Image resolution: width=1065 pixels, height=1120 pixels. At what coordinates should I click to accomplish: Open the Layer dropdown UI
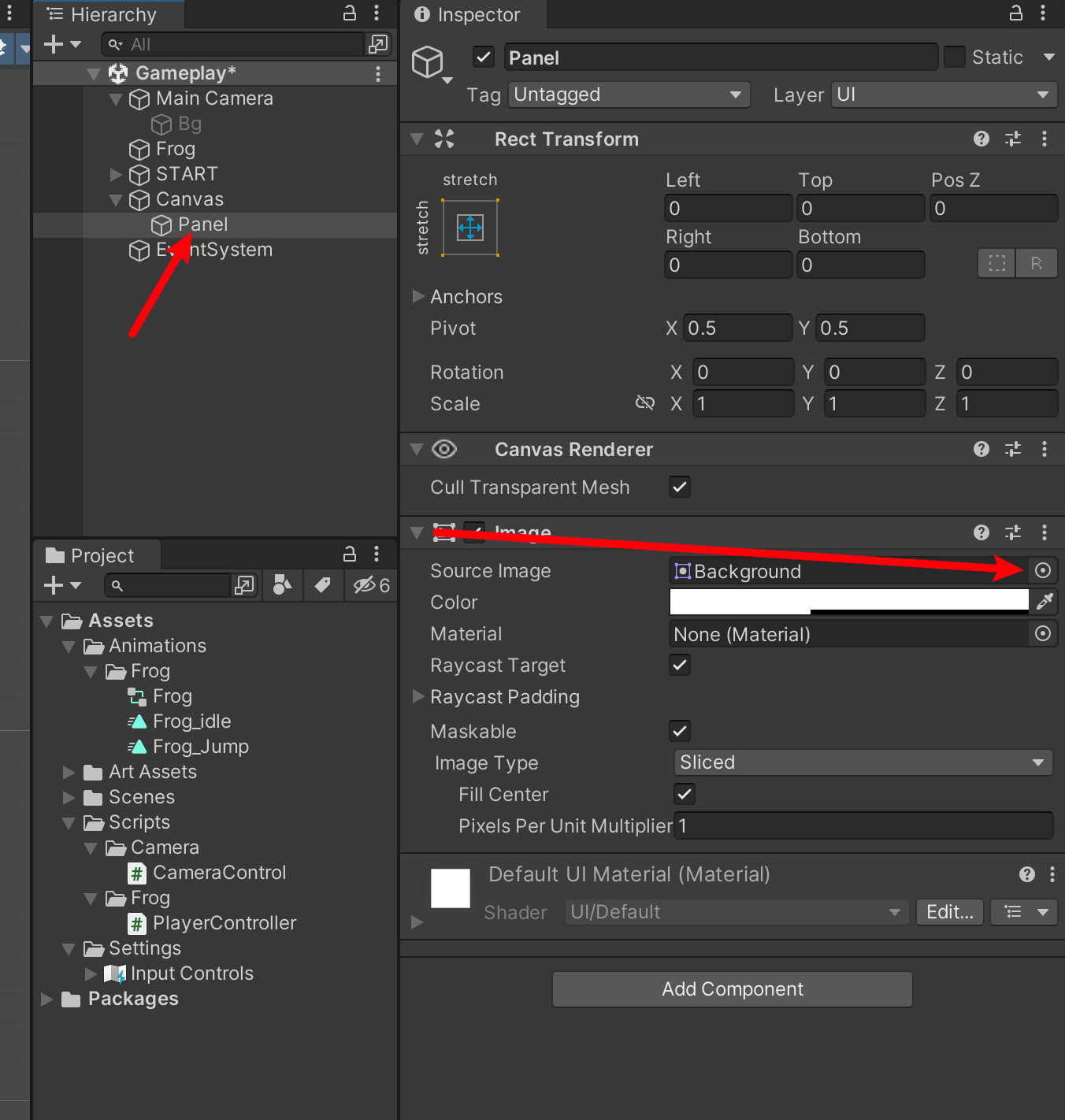[x=942, y=95]
